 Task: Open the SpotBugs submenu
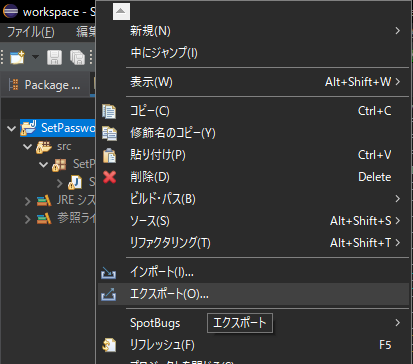point(254,323)
